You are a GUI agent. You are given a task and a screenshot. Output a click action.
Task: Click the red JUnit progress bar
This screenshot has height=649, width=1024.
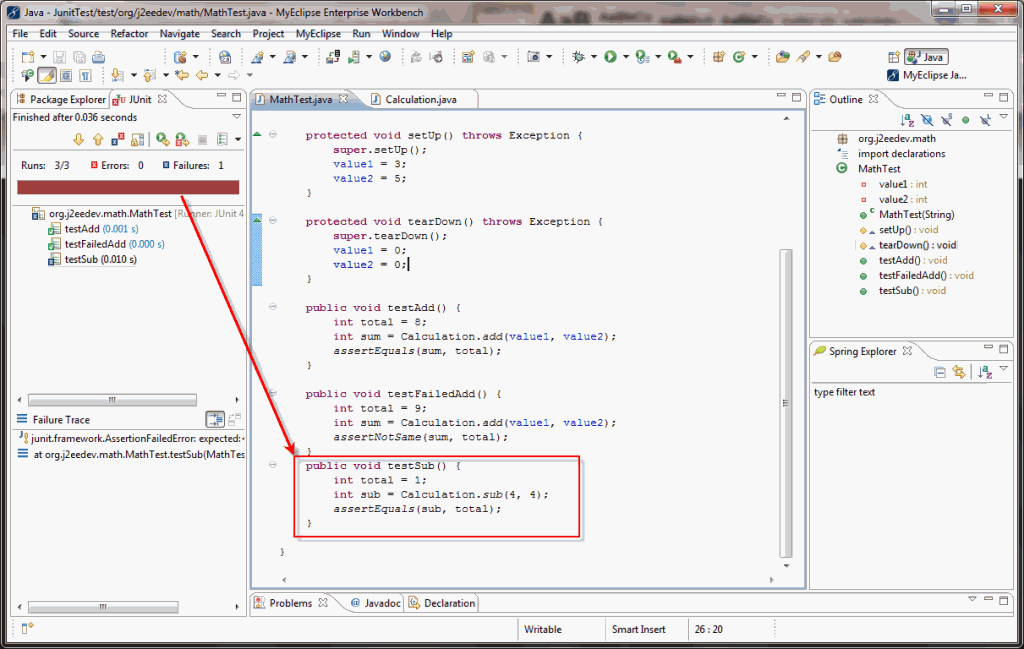128,187
